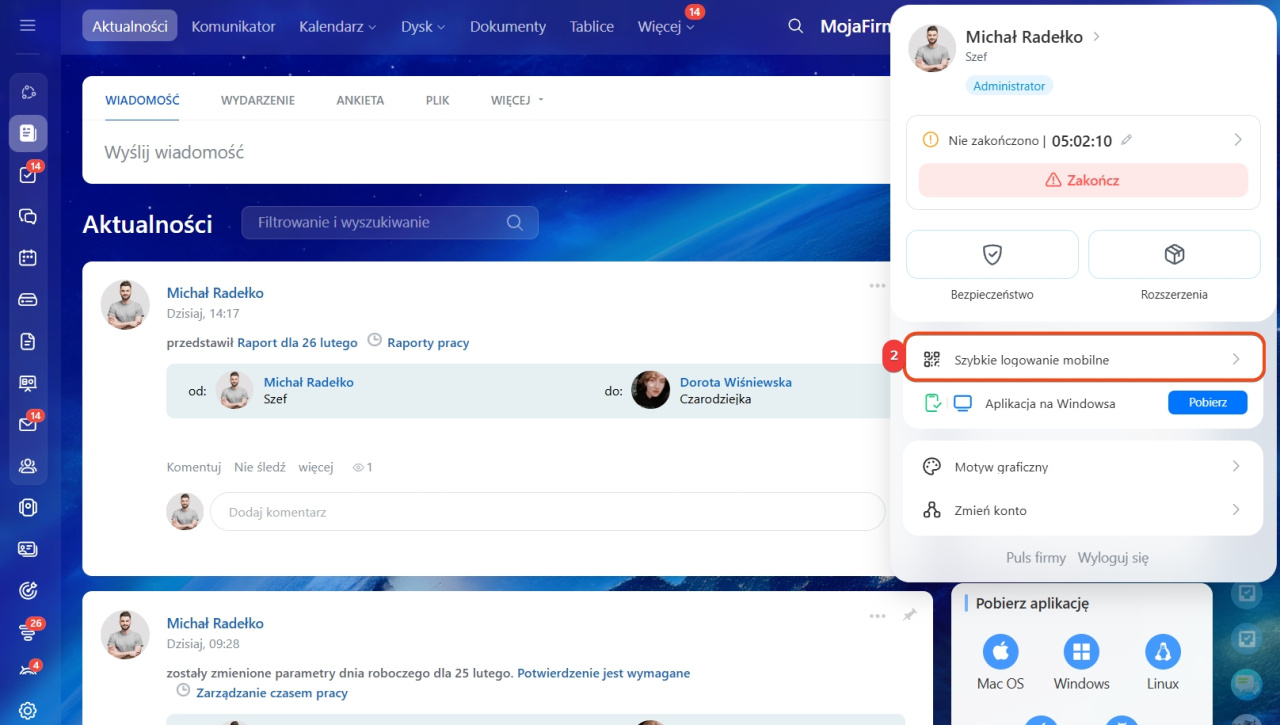Viewport: 1280px width, 725px height.
Task: Download the Windows app from Pobierz aplikację
Action: click(x=1081, y=653)
